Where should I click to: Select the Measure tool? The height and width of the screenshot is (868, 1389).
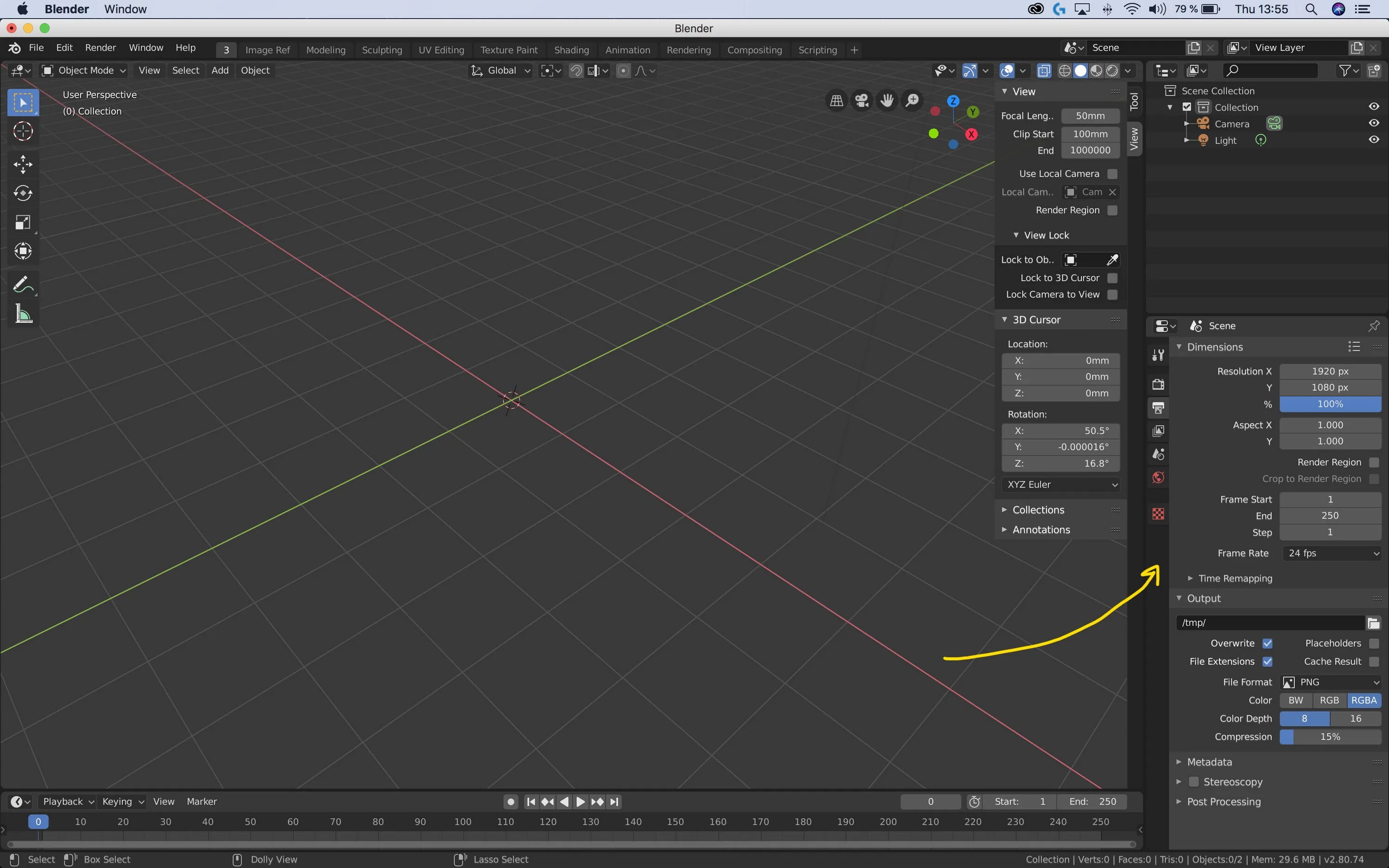23,314
